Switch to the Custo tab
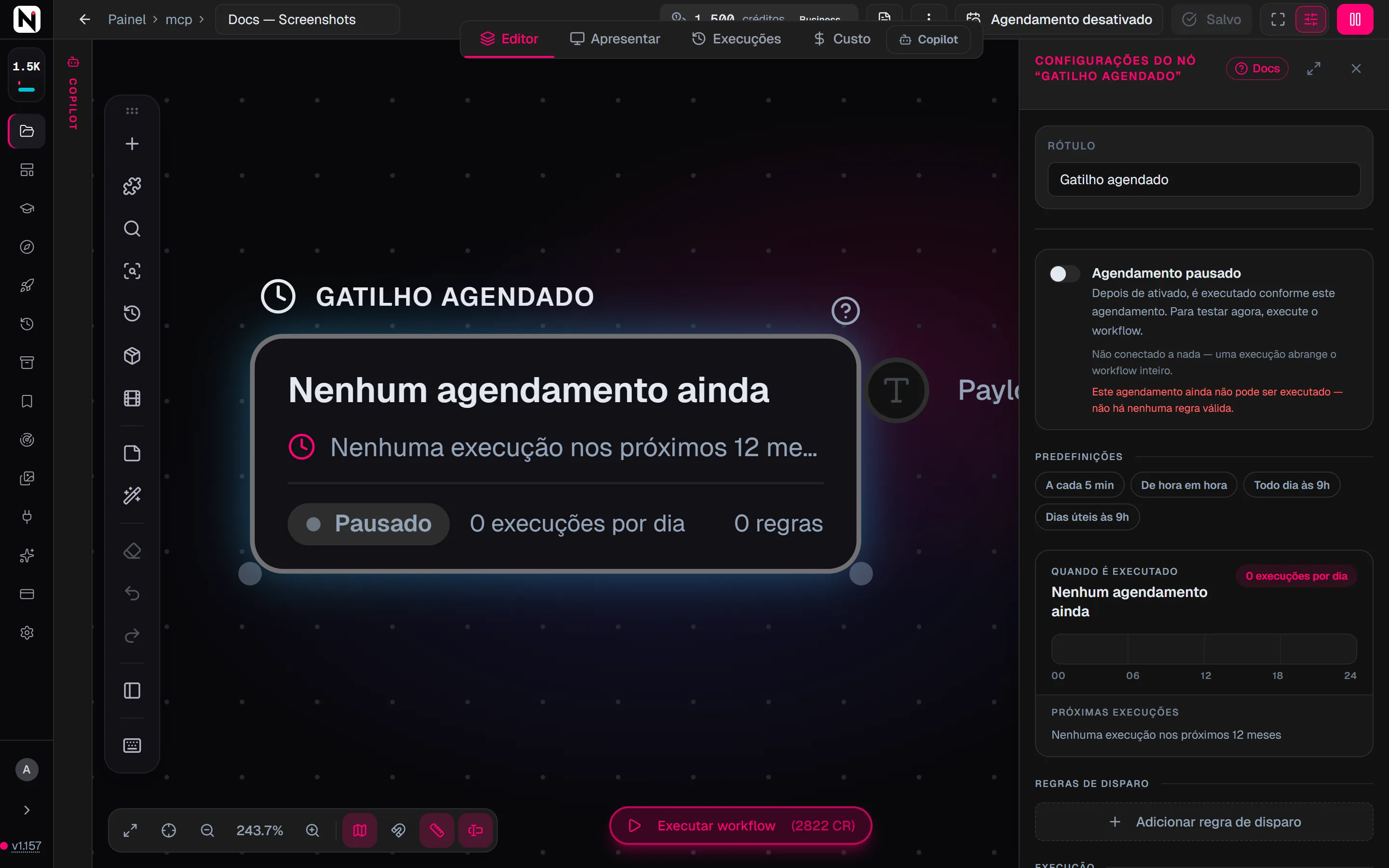The image size is (1389, 868). pos(842,39)
